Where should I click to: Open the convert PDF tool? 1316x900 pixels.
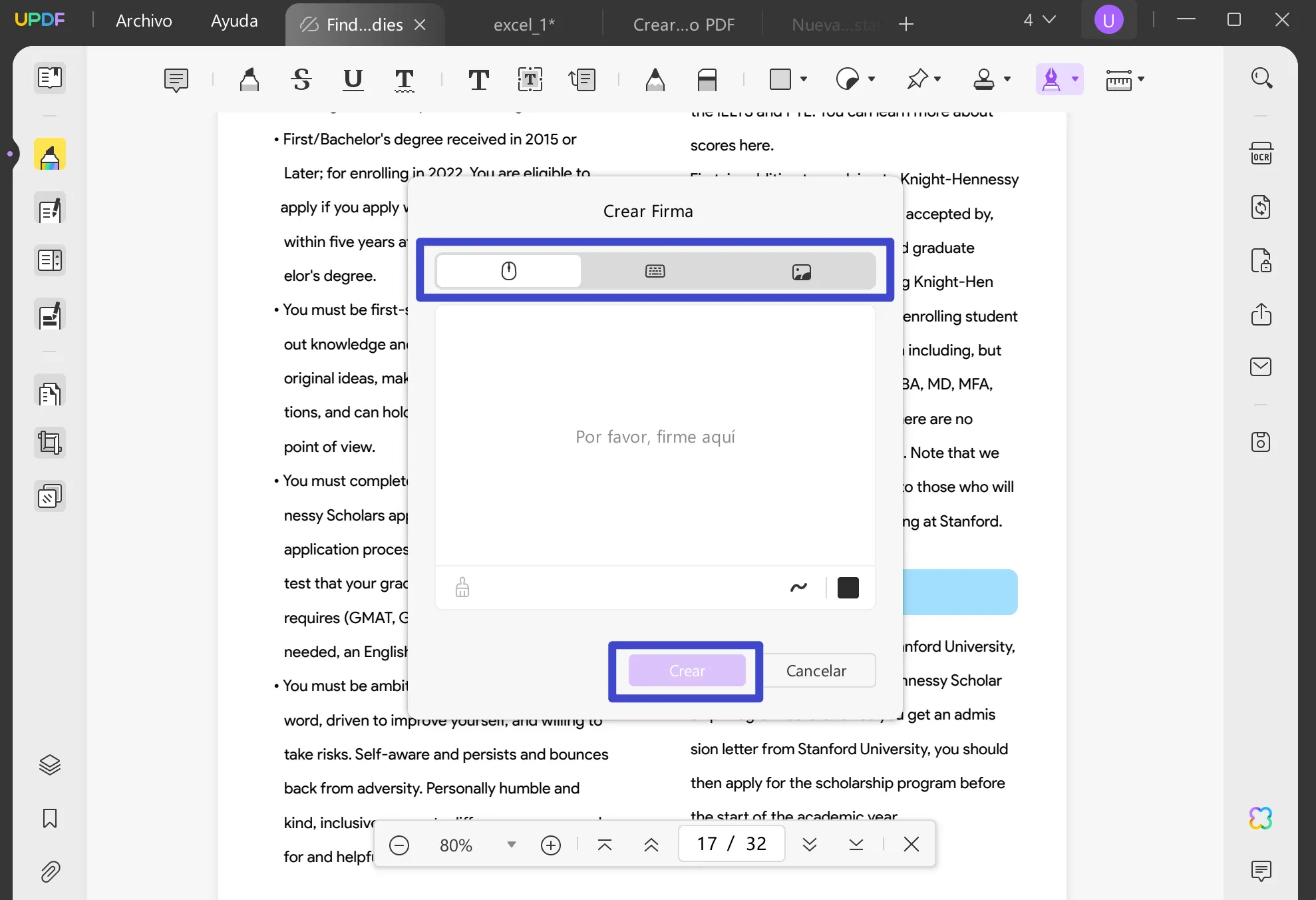pos(1261,207)
